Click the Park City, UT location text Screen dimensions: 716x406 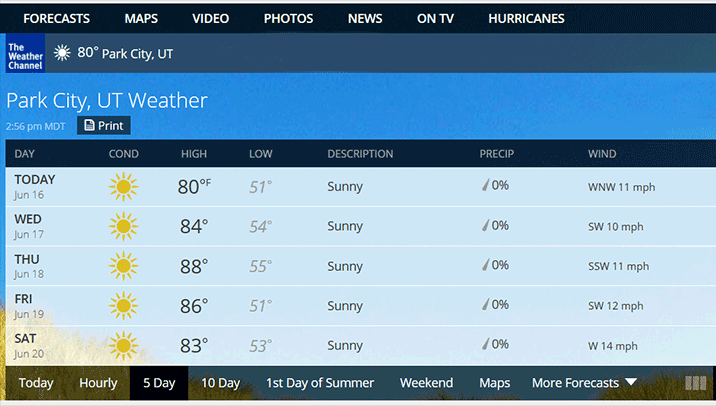coord(137,54)
